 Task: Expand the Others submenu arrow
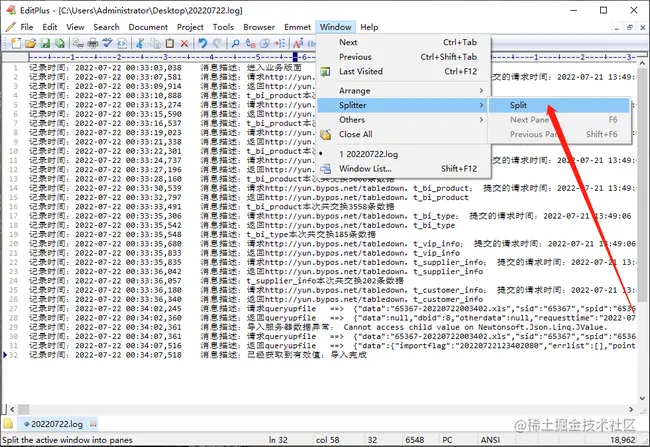point(481,119)
